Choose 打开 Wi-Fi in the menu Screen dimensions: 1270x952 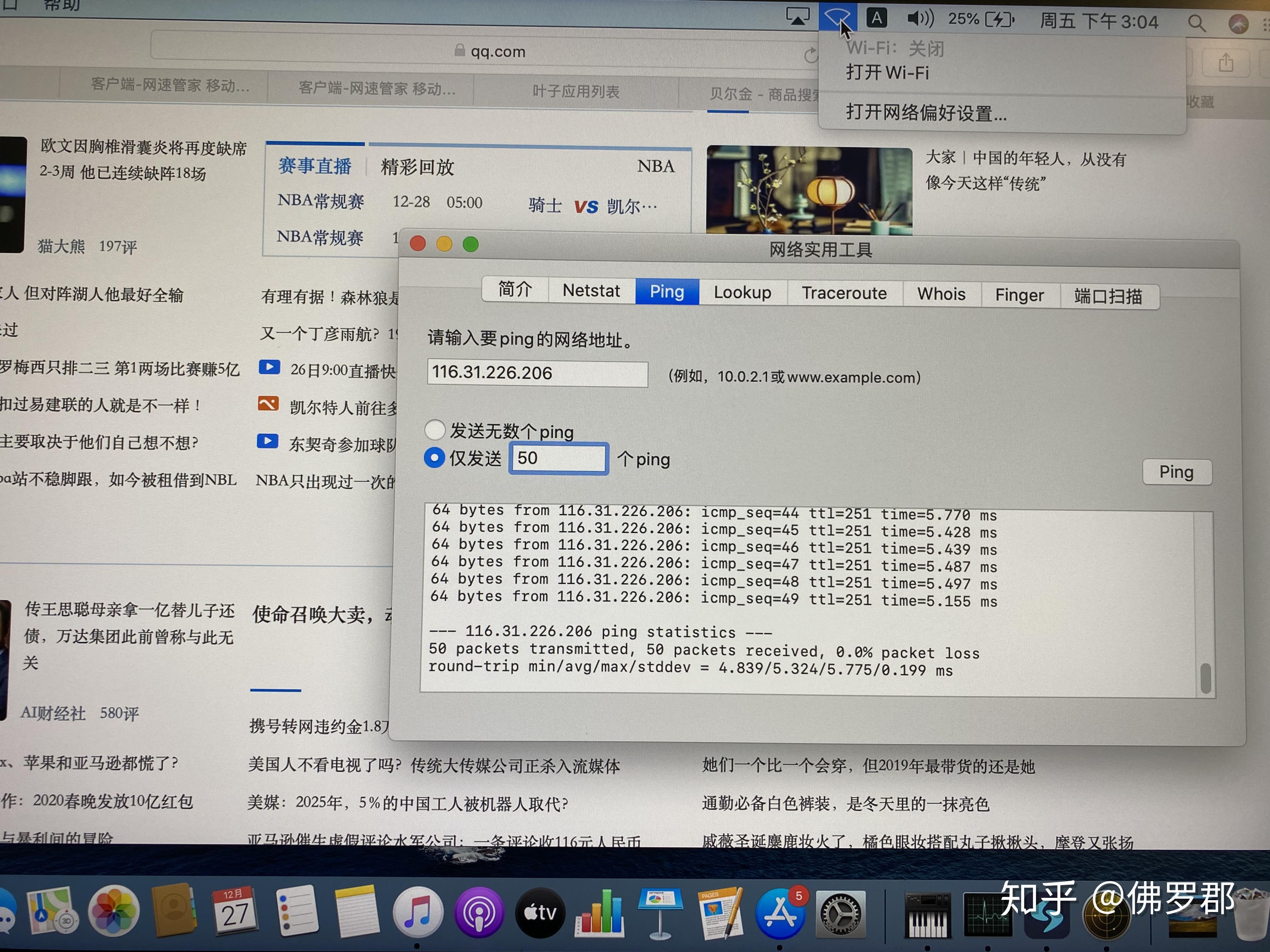click(x=887, y=73)
